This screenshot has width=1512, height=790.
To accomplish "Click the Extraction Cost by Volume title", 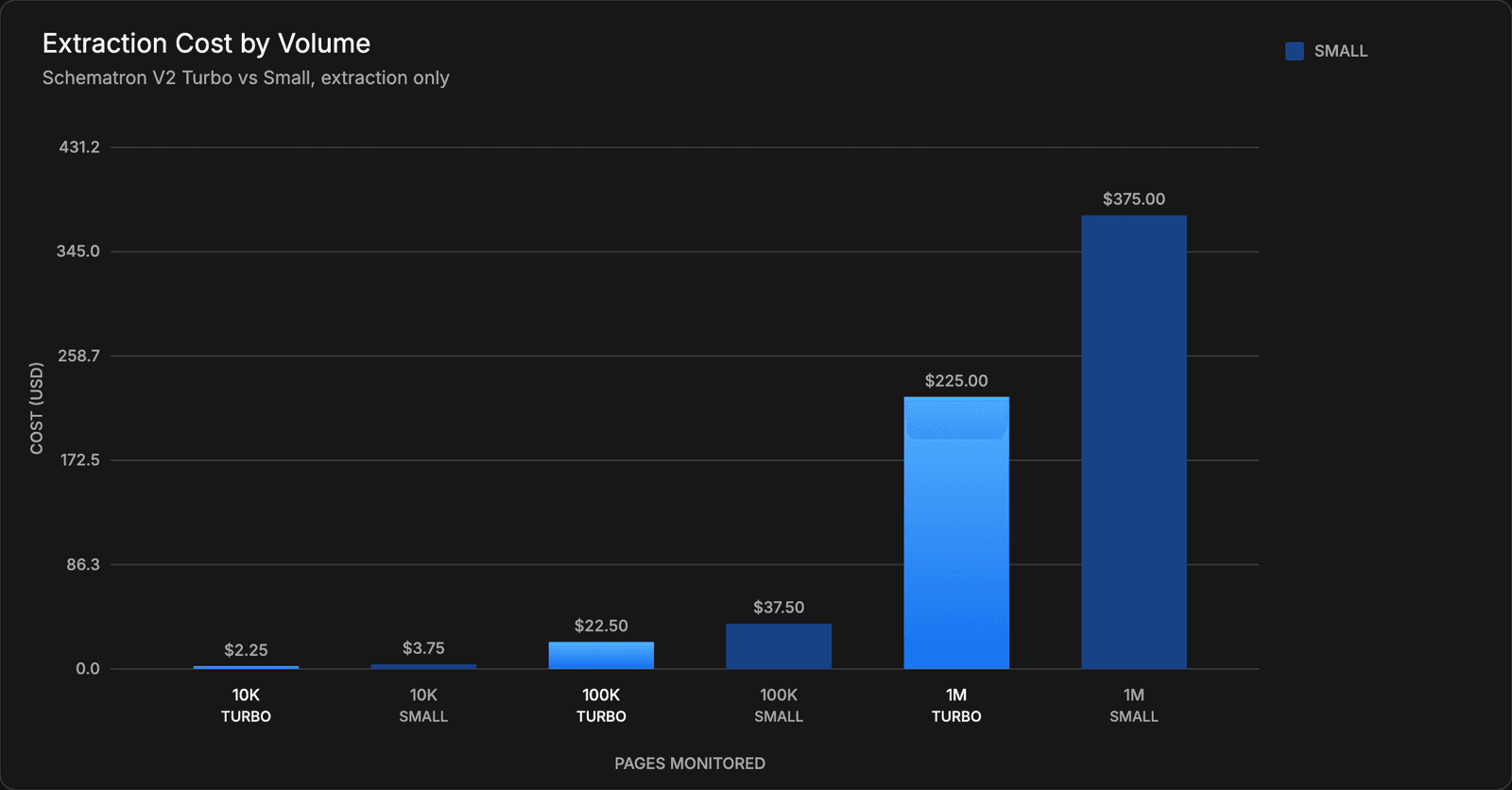I will [206, 43].
